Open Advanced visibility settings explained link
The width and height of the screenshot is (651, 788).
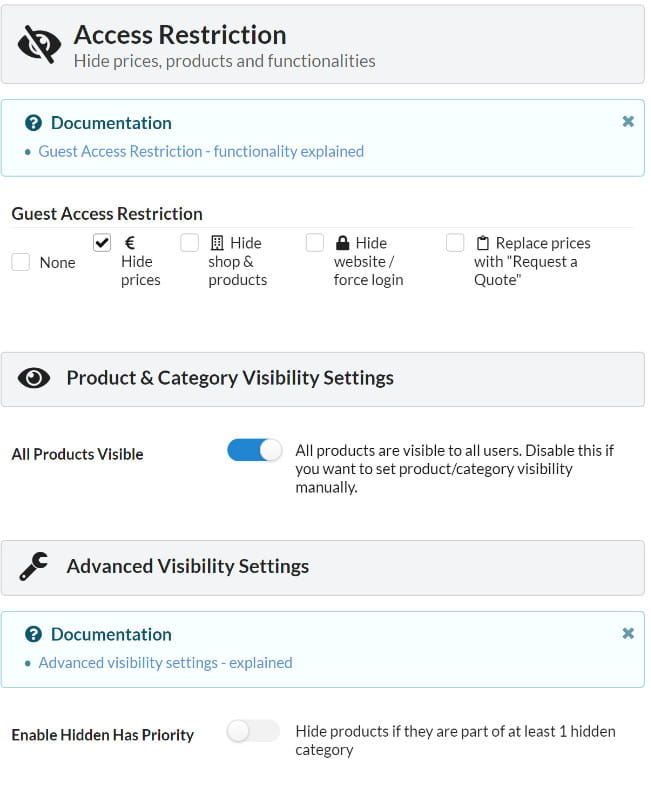165,663
